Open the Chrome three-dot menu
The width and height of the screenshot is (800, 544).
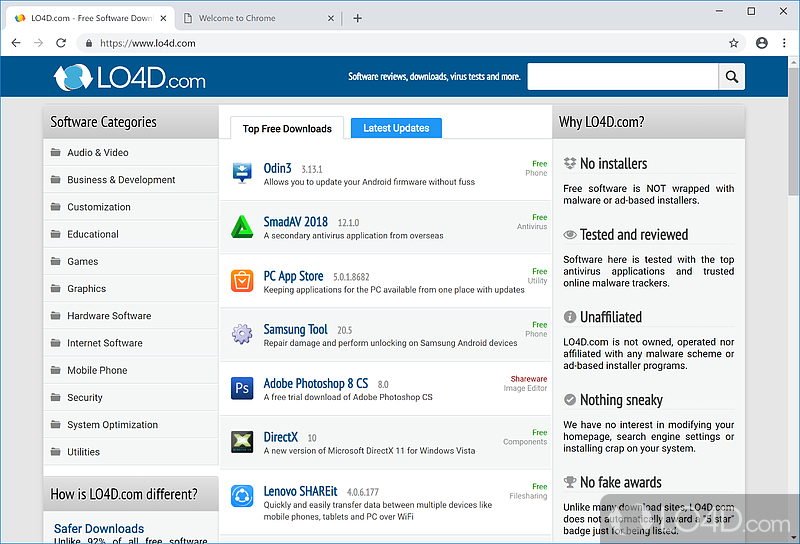pos(784,43)
